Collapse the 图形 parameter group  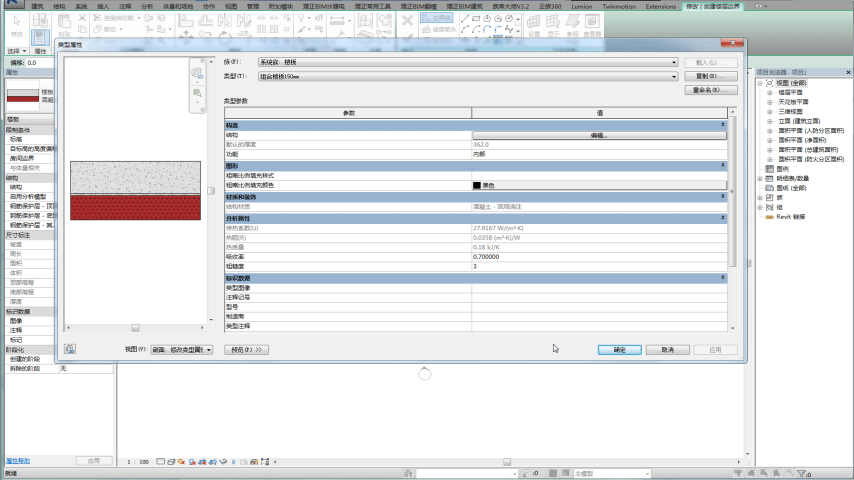(723, 165)
